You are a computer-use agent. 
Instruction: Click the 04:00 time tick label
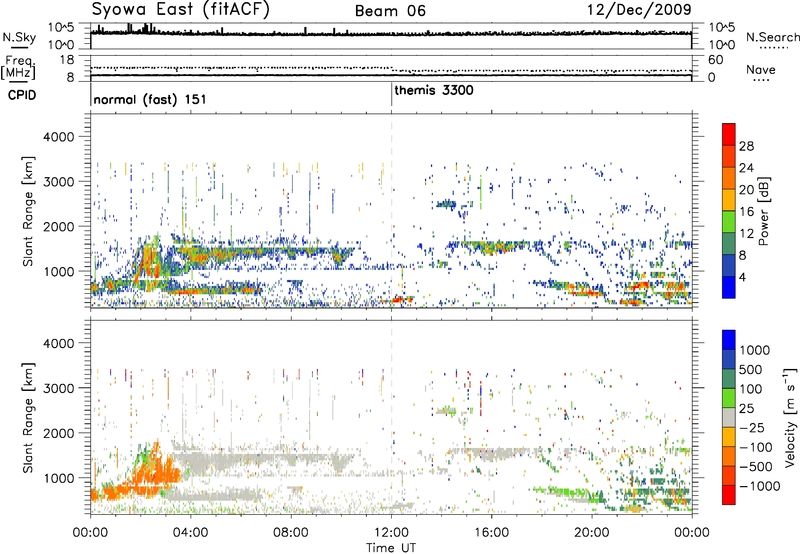(x=190, y=533)
